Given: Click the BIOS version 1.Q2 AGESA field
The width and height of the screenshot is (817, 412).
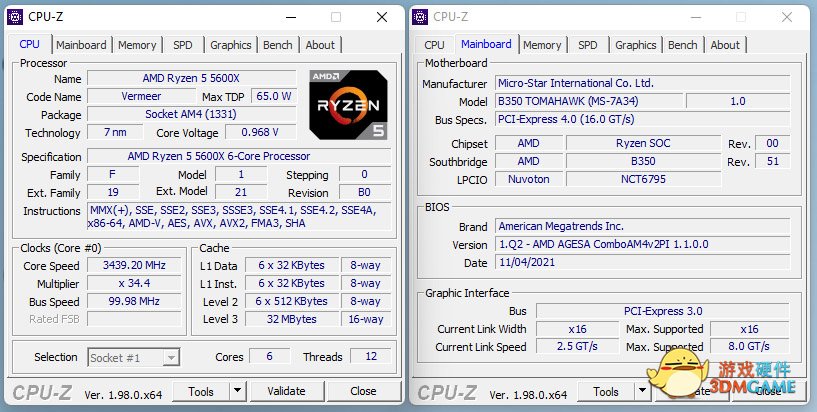Looking at the screenshot, I should click(642, 244).
